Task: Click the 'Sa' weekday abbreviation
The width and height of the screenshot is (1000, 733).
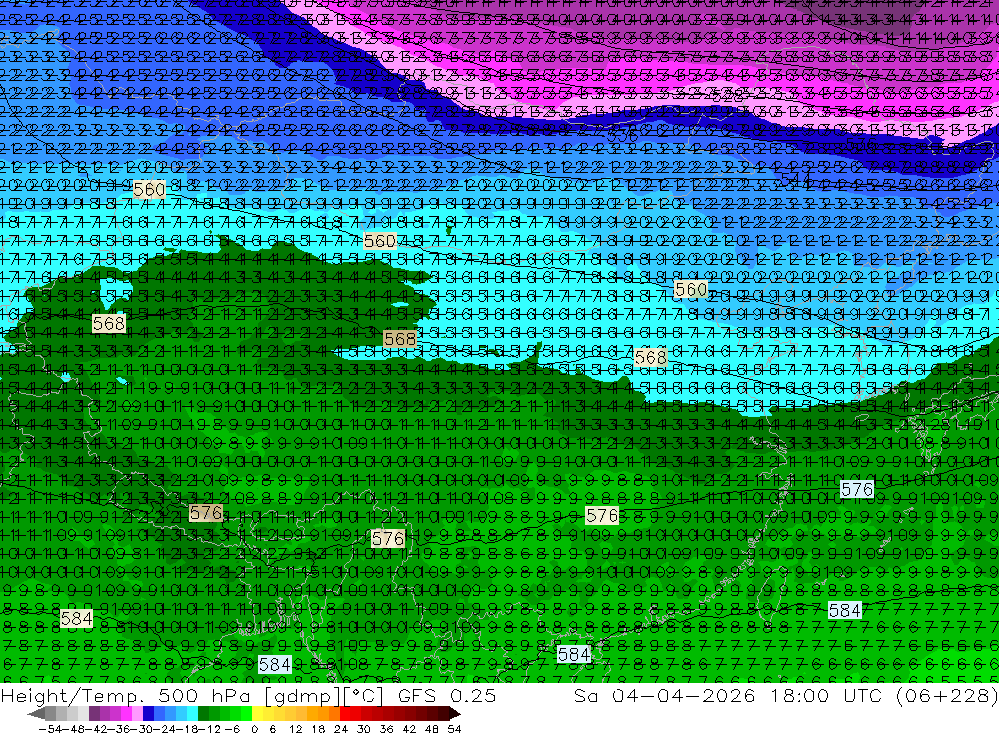Action: (585, 696)
